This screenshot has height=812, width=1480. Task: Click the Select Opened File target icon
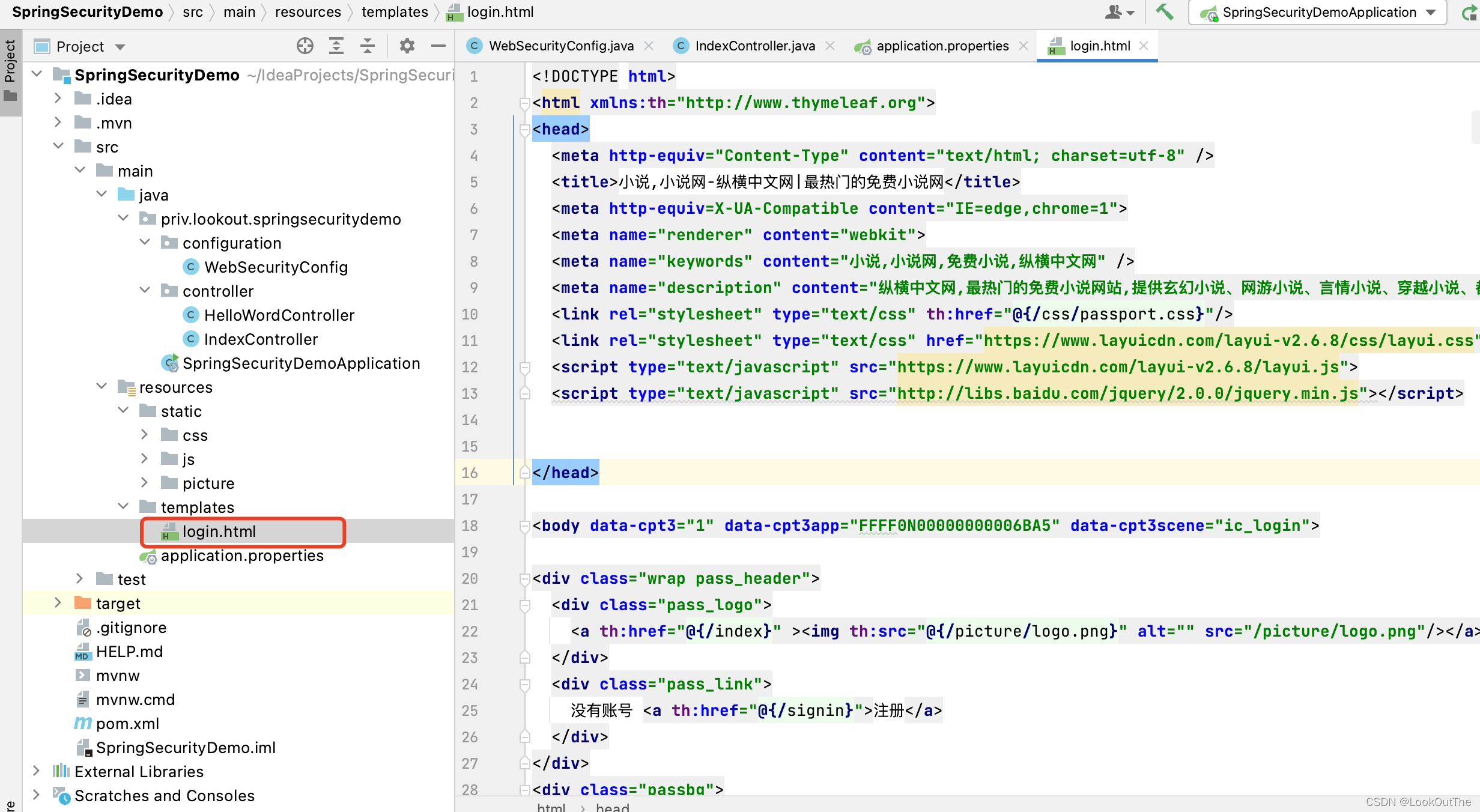(305, 46)
